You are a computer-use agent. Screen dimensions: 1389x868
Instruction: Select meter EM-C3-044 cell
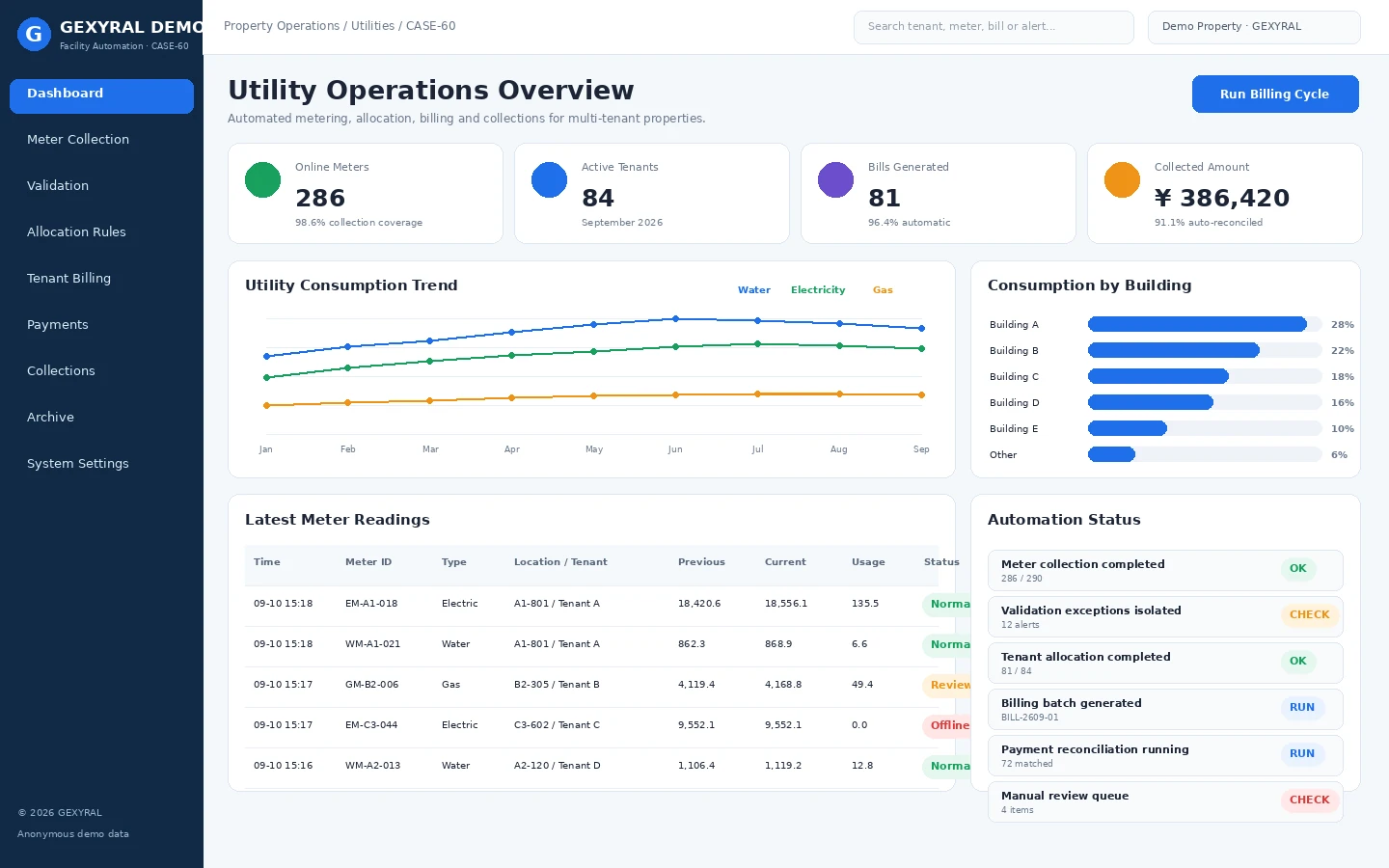pos(371,725)
